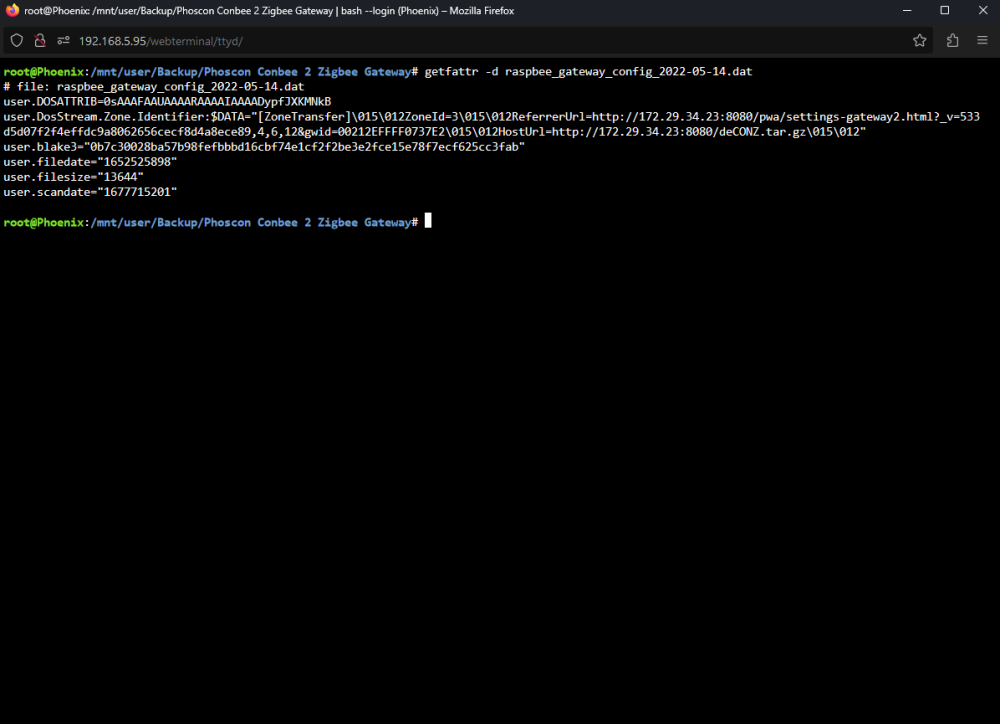Click root@Phoenix in the first prompt line

click(43, 71)
